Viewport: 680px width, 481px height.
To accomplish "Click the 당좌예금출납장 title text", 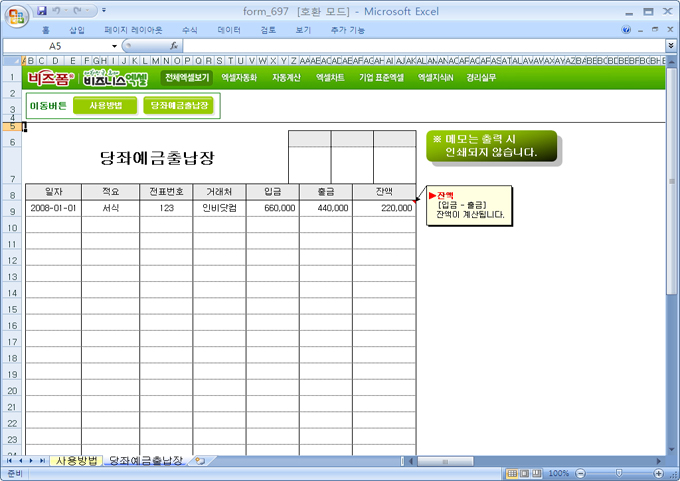I will 157,158.
